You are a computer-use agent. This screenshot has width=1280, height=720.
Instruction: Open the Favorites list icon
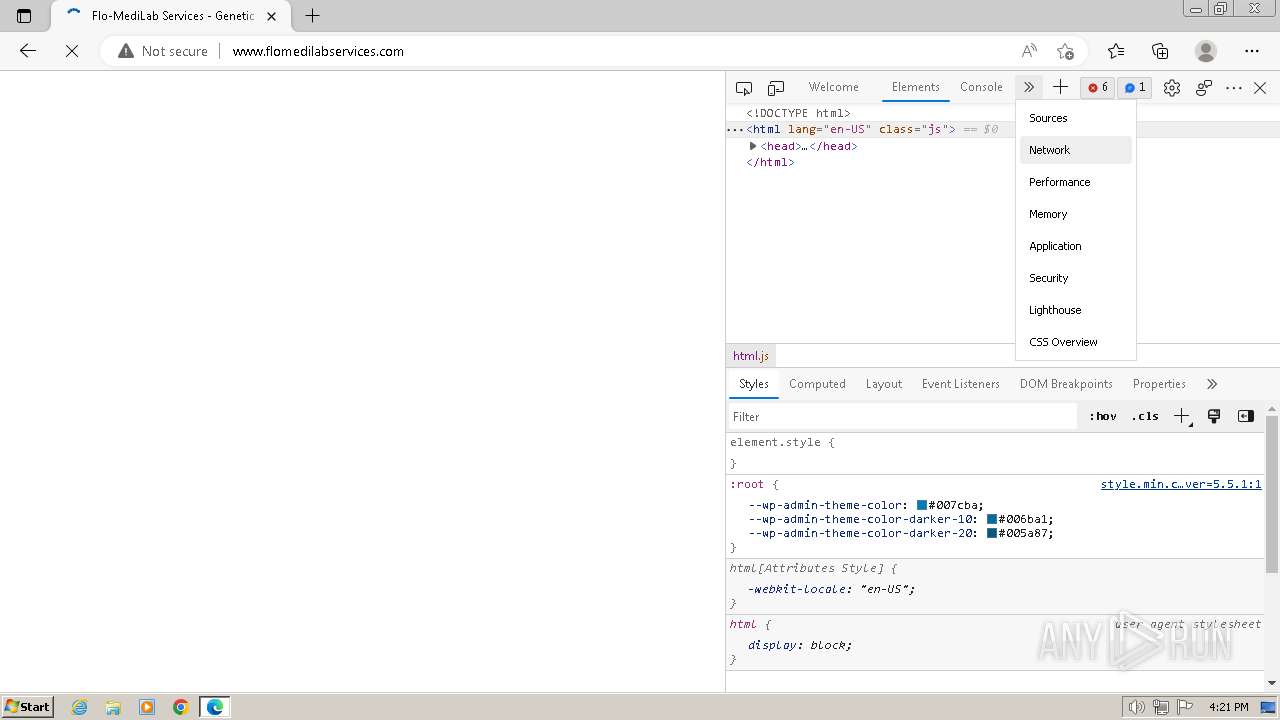tap(1116, 51)
